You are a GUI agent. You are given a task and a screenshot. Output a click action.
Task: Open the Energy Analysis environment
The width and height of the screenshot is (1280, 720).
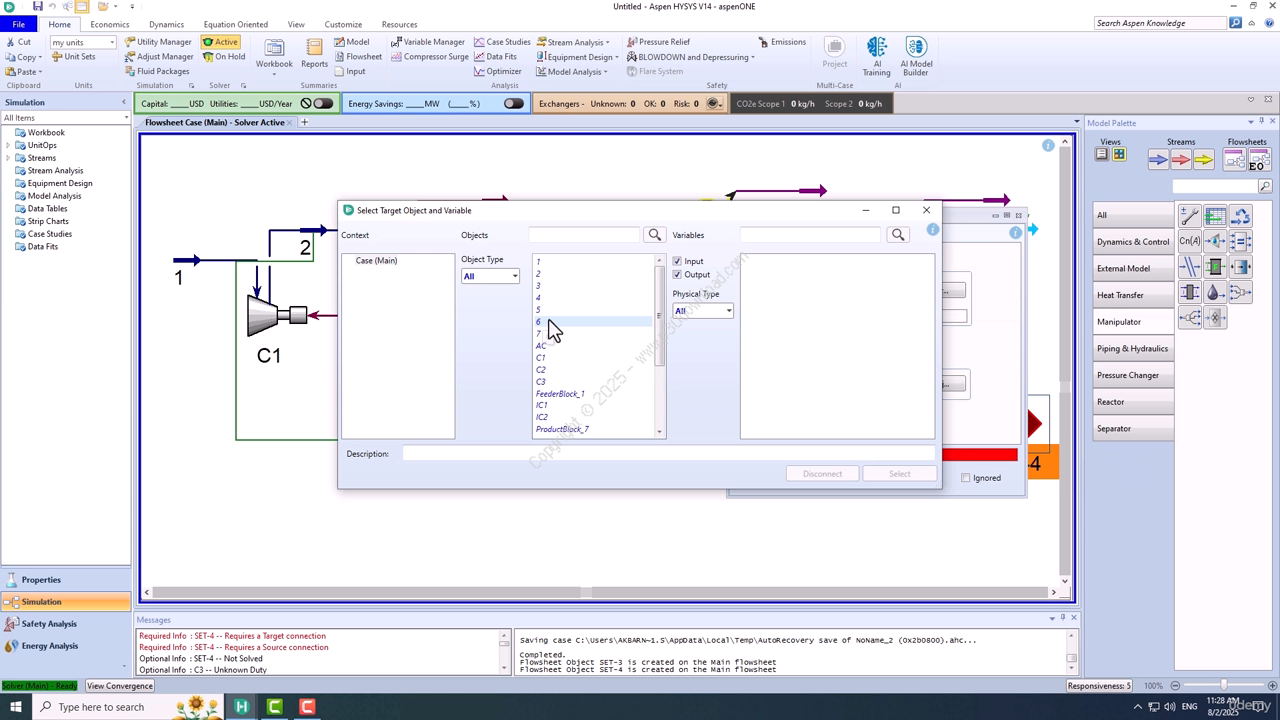tap(65, 646)
